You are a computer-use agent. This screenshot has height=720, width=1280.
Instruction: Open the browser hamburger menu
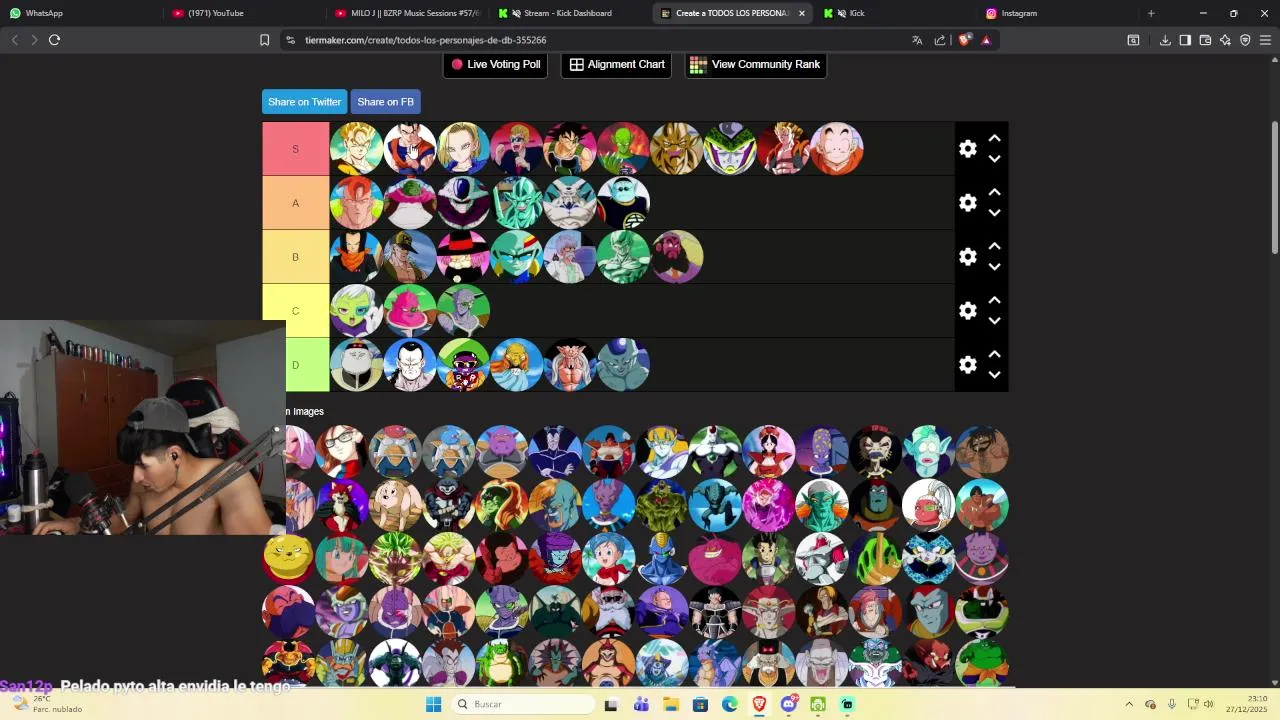click(x=1265, y=40)
